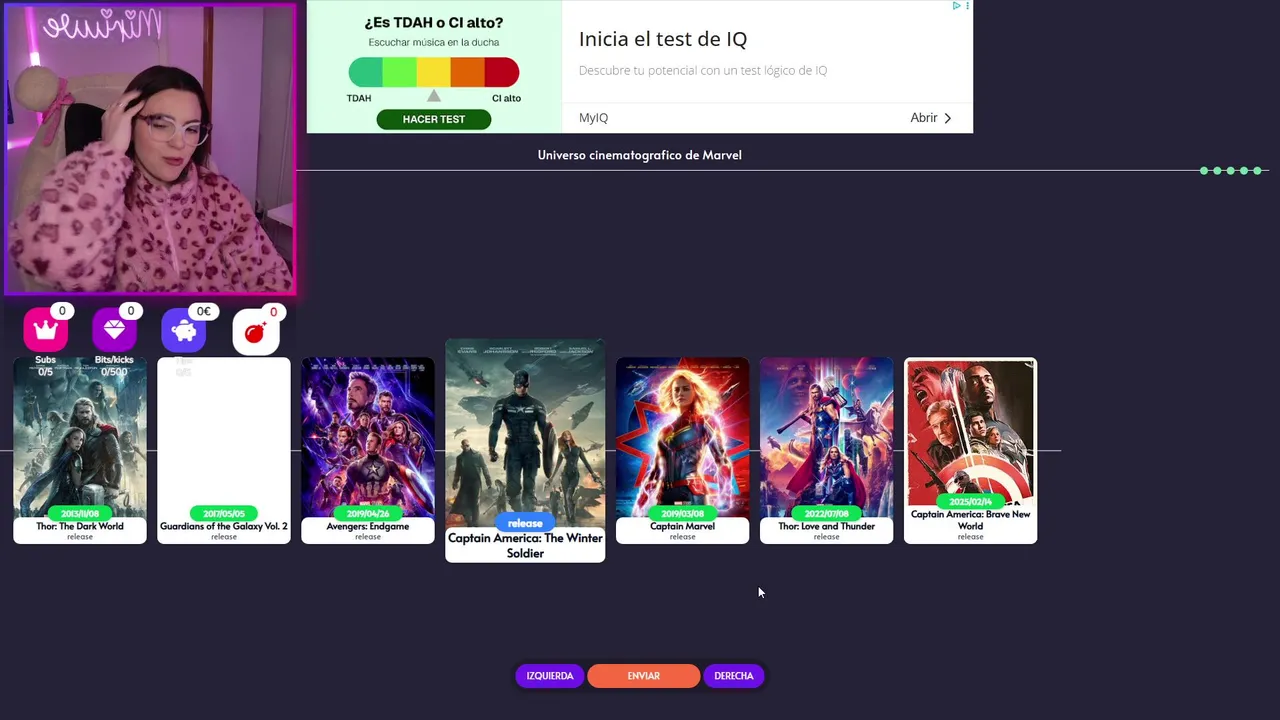Open the ad info triangle icon
1280x720 pixels.
pos(956,6)
